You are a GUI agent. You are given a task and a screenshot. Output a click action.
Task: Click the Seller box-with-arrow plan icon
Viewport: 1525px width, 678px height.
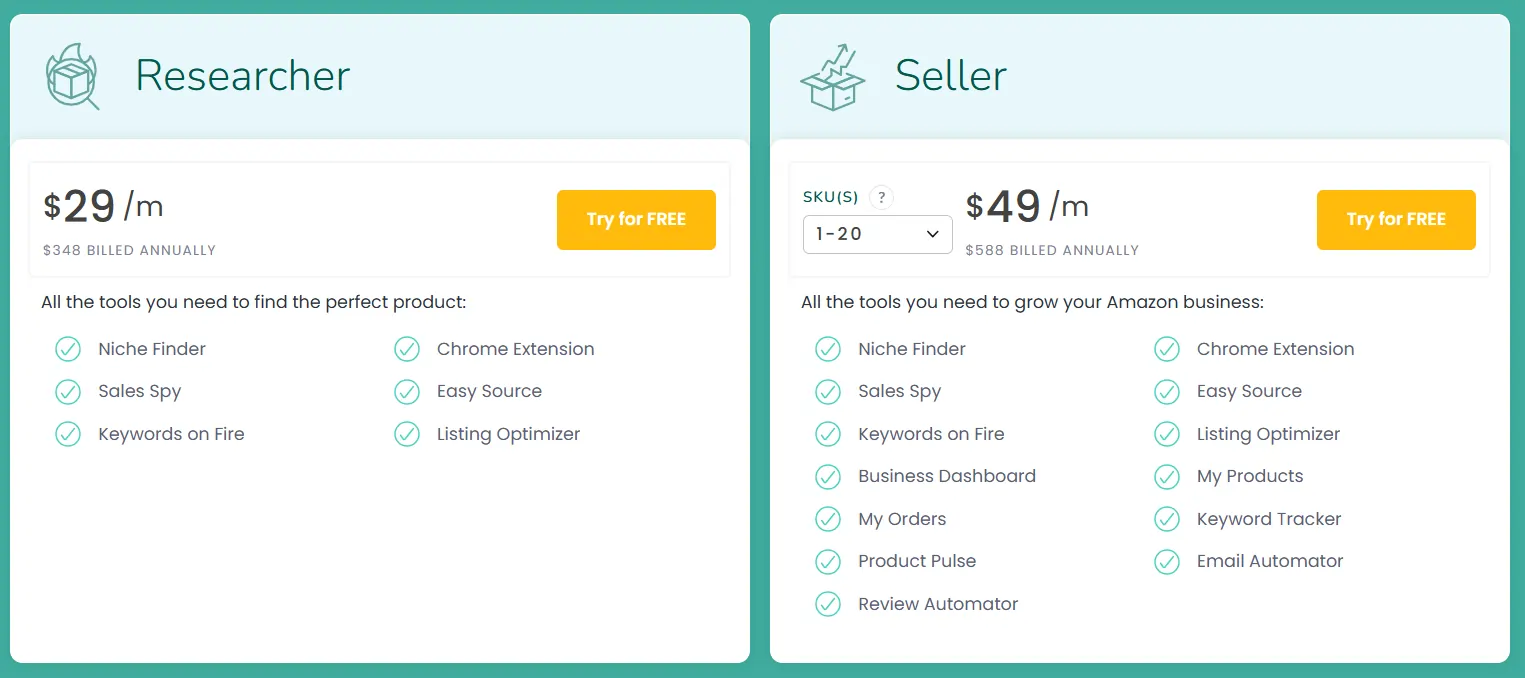click(x=832, y=77)
